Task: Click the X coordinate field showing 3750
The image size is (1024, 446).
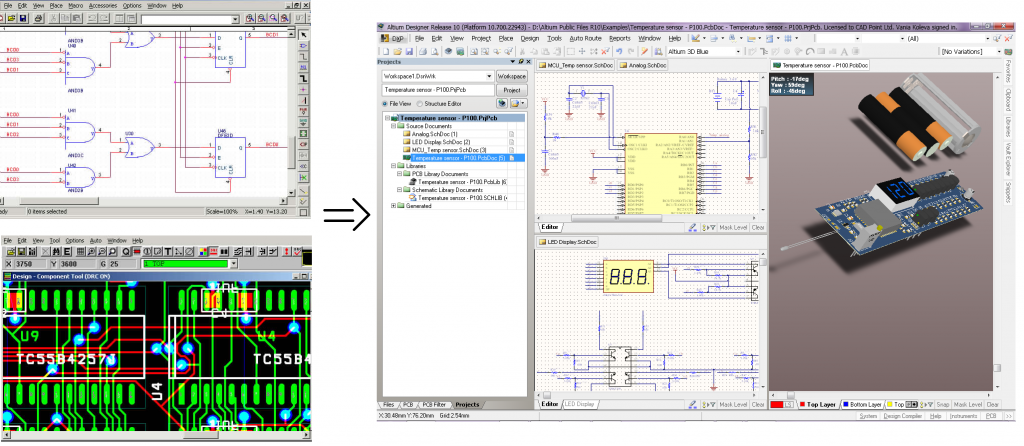Action: [x=30, y=264]
